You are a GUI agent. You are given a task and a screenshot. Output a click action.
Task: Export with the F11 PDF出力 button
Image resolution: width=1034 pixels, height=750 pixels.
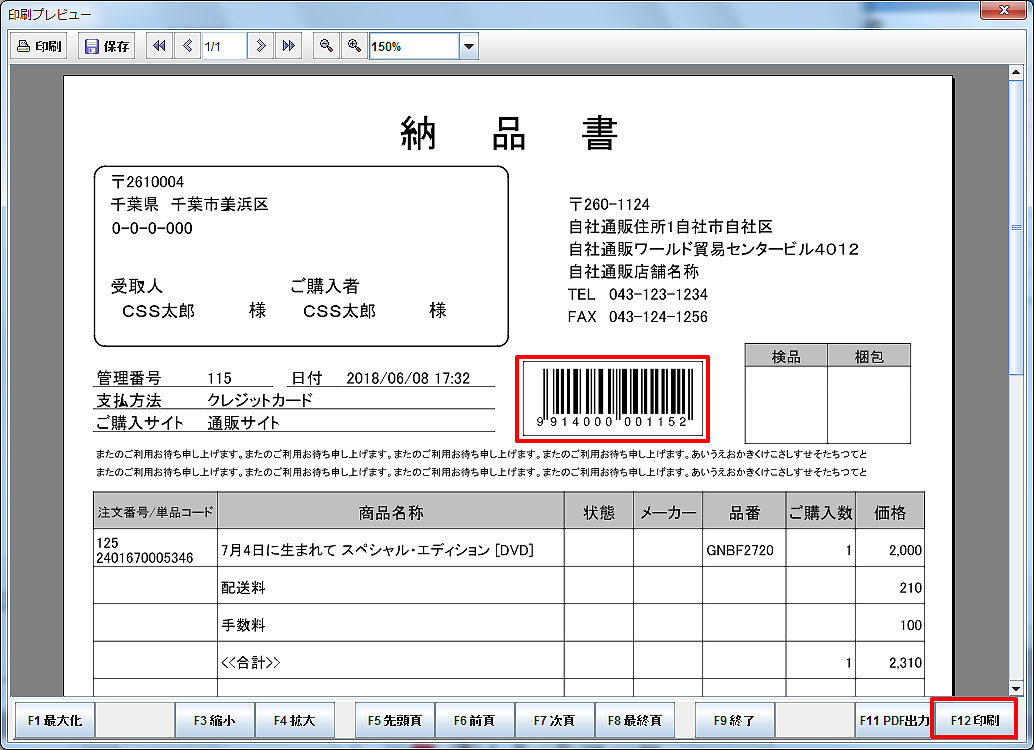coord(893,720)
